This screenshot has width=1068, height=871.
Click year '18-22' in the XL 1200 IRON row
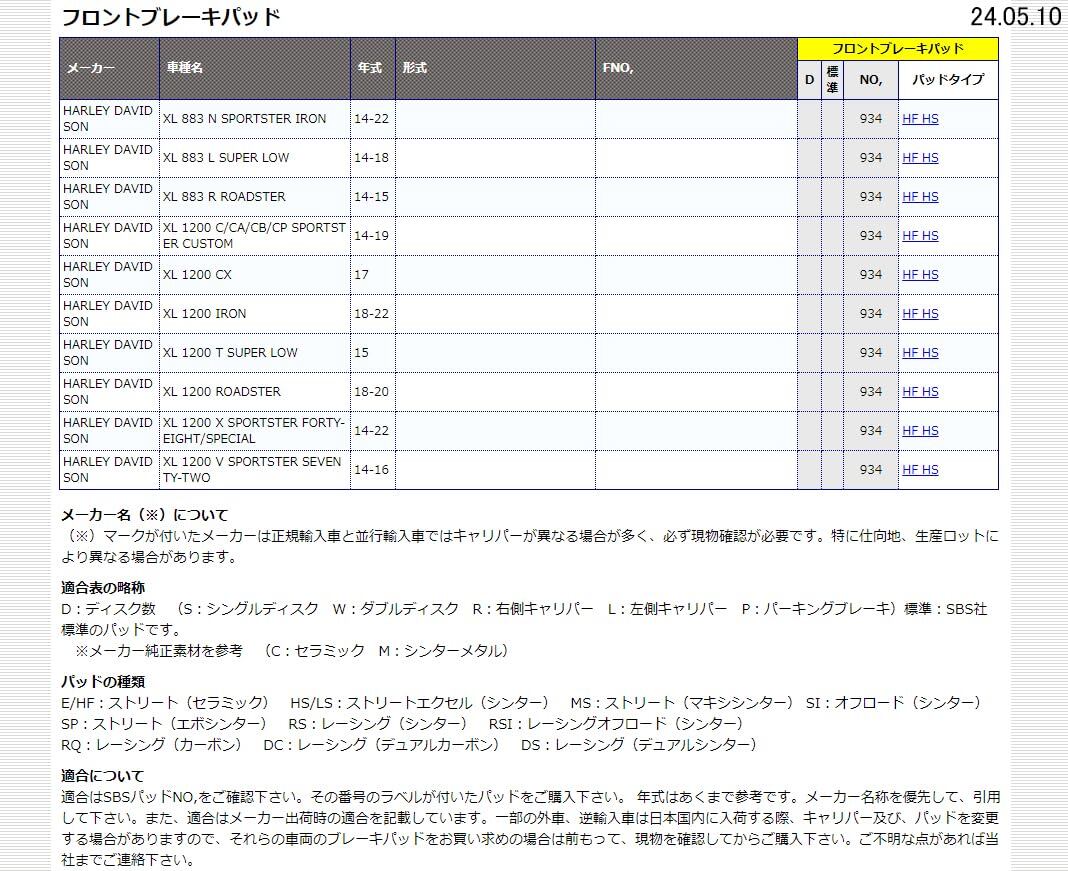pos(371,313)
